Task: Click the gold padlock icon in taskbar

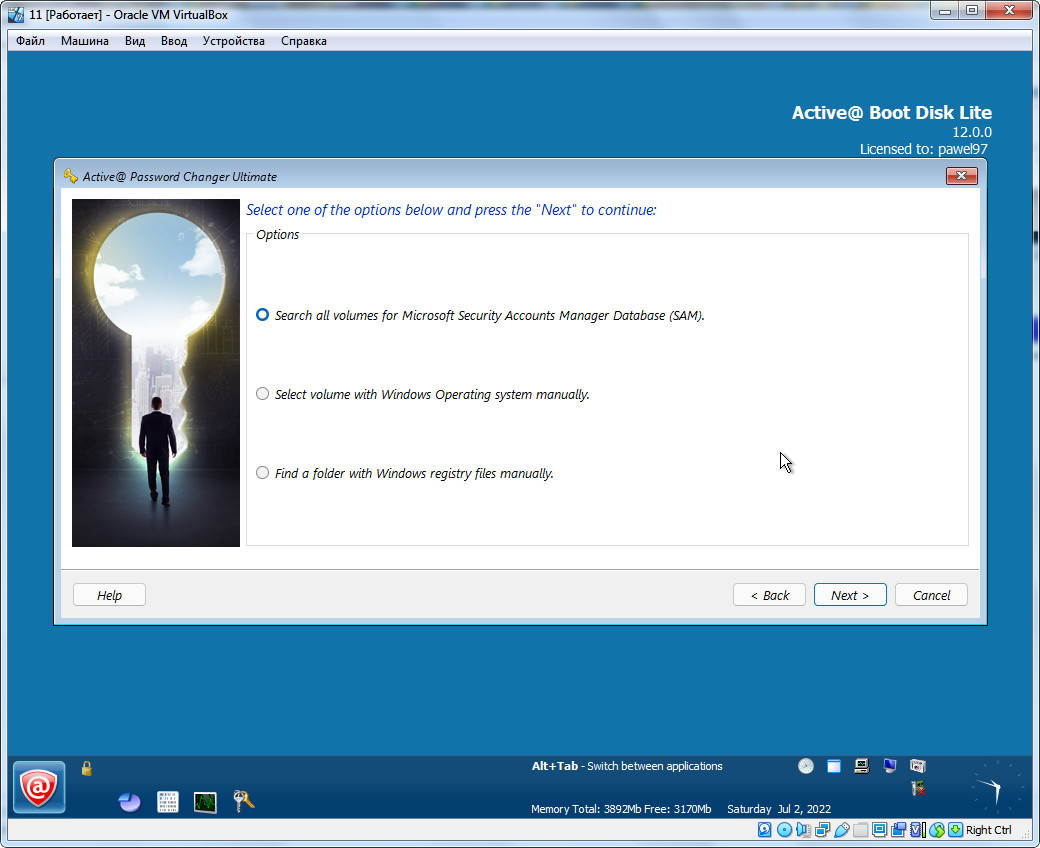Action: point(87,768)
